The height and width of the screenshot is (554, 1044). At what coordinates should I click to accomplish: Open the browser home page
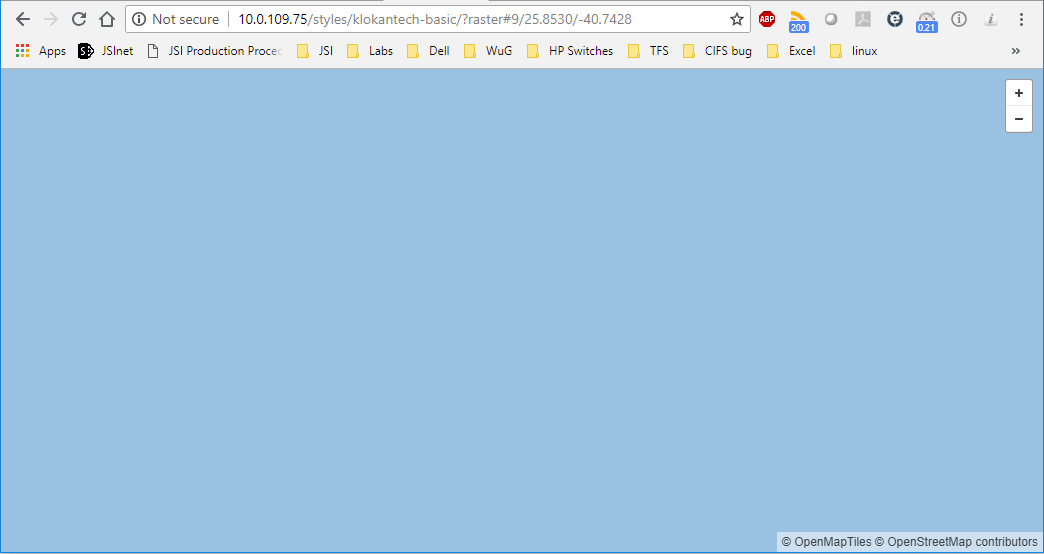(x=107, y=19)
